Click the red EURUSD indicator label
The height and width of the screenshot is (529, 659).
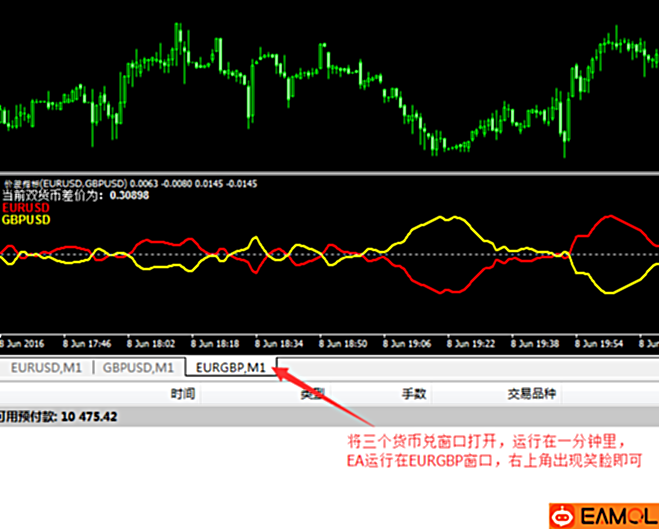point(27,207)
